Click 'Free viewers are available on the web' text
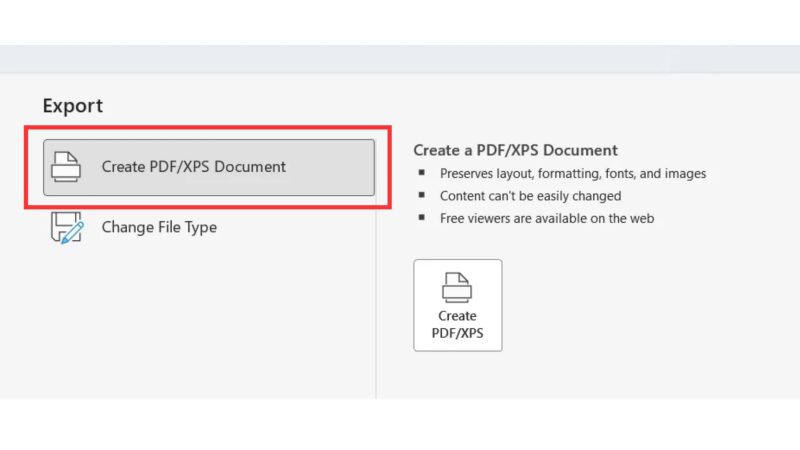Viewport: 800px width, 450px height. [547, 218]
